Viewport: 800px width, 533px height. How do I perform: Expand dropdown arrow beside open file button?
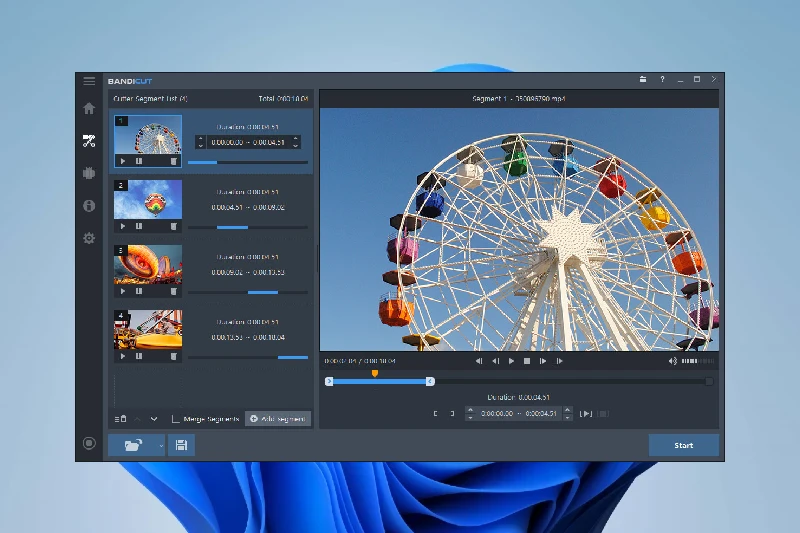[x=161, y=445]
